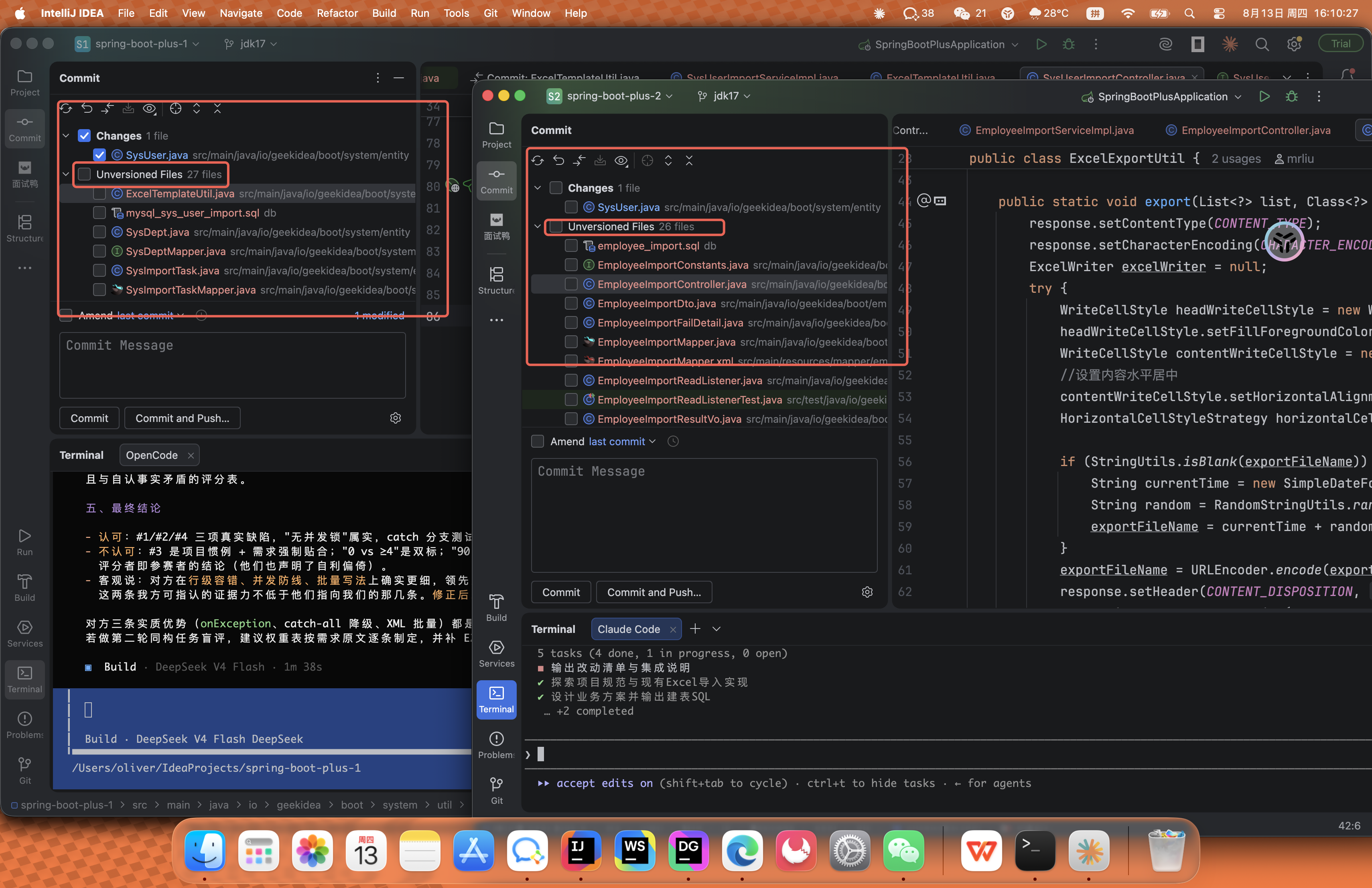1372x888 pixels.
Task: Open Navigate menu in menu bar
Action: click(241, 13)
